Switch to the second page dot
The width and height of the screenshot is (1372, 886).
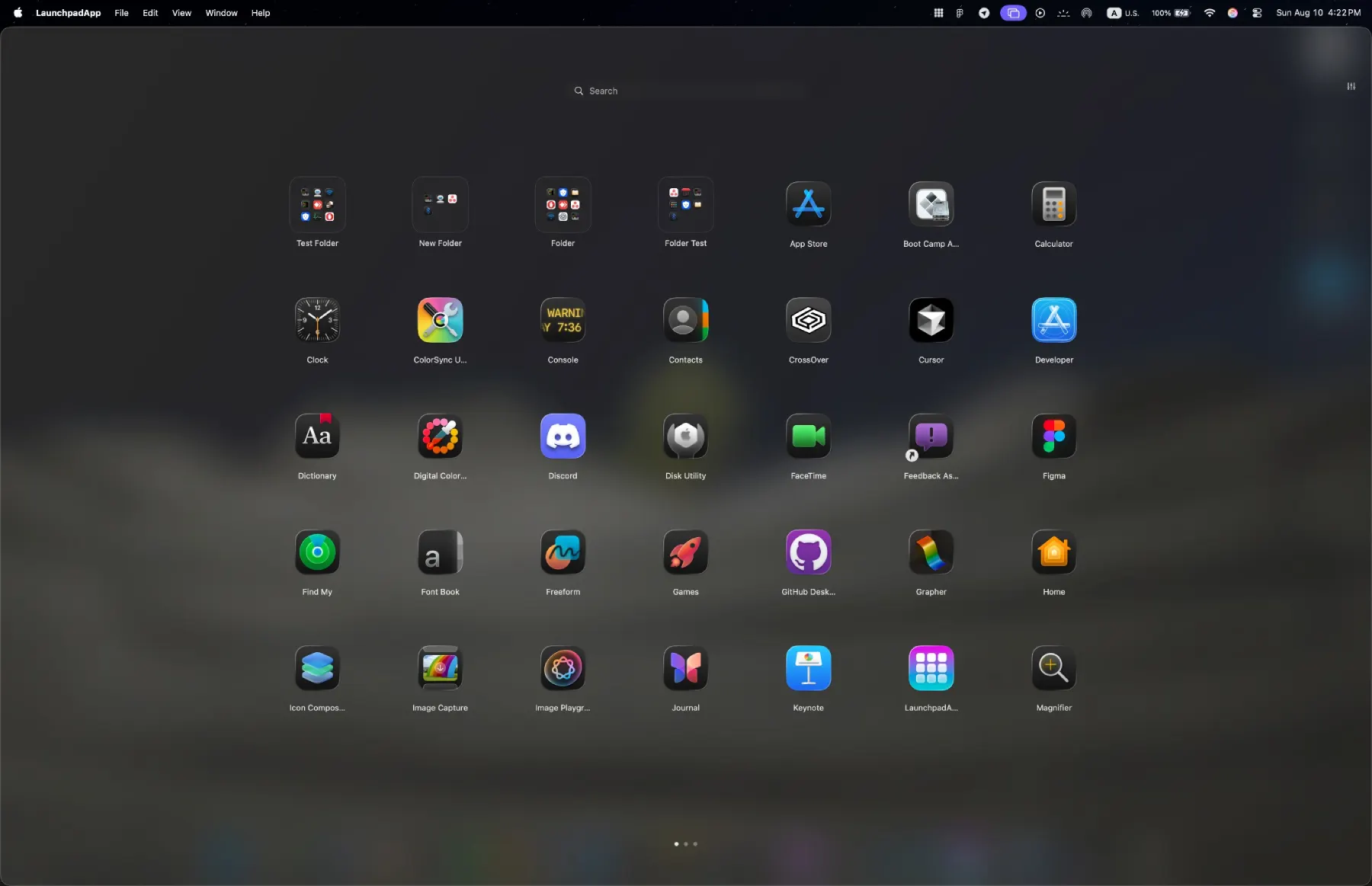click(686, 844)
